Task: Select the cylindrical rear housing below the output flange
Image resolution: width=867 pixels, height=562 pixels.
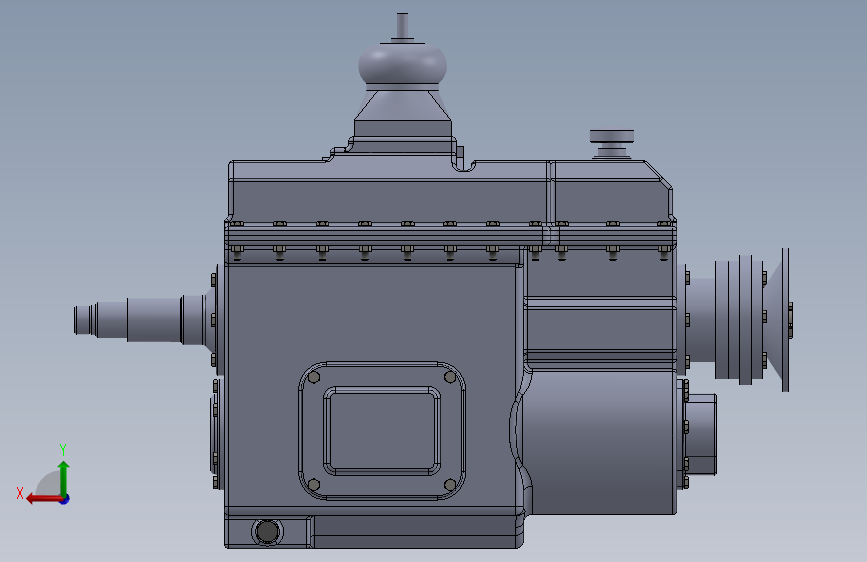Action: pyautogui.click(x=598, y=441)
